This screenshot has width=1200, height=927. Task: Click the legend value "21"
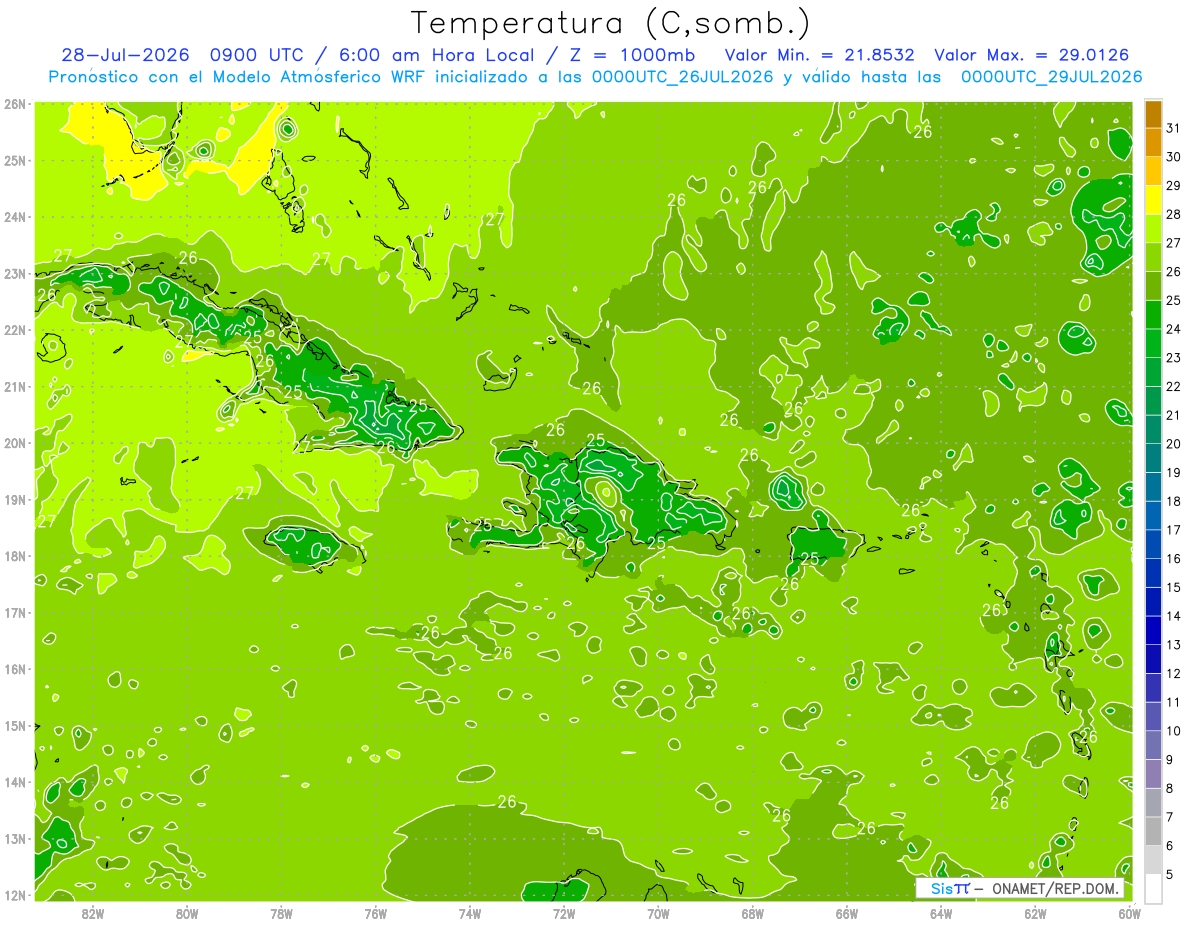pos(1174,415)
